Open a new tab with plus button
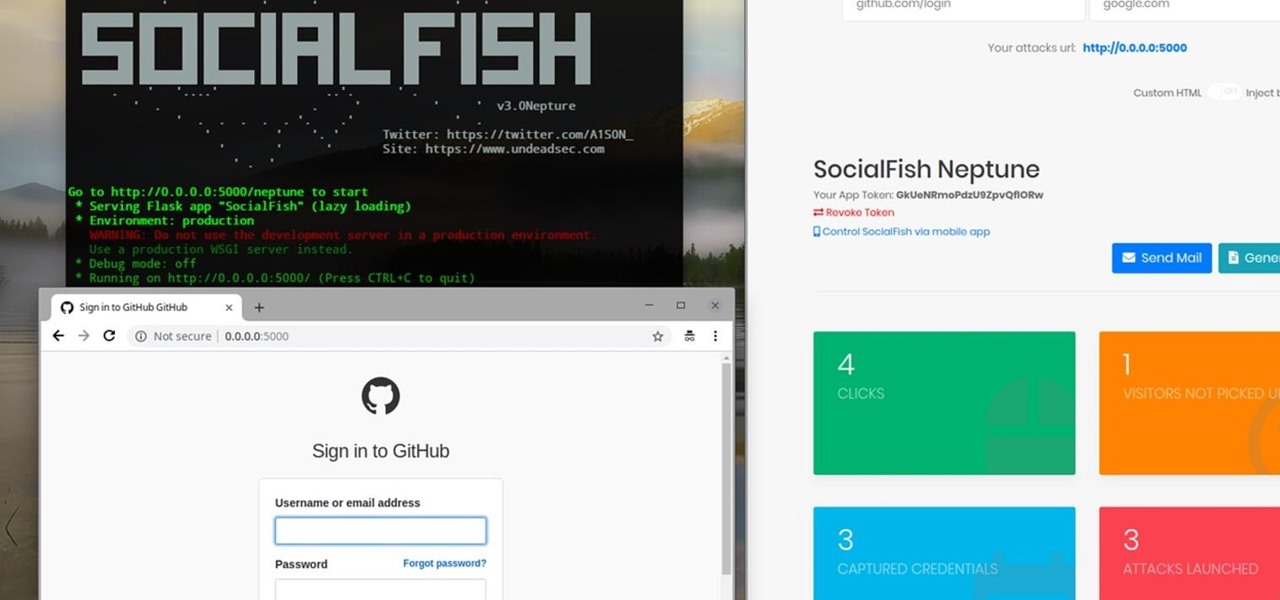Viewport: 1280px width, 600px height. 259,307
